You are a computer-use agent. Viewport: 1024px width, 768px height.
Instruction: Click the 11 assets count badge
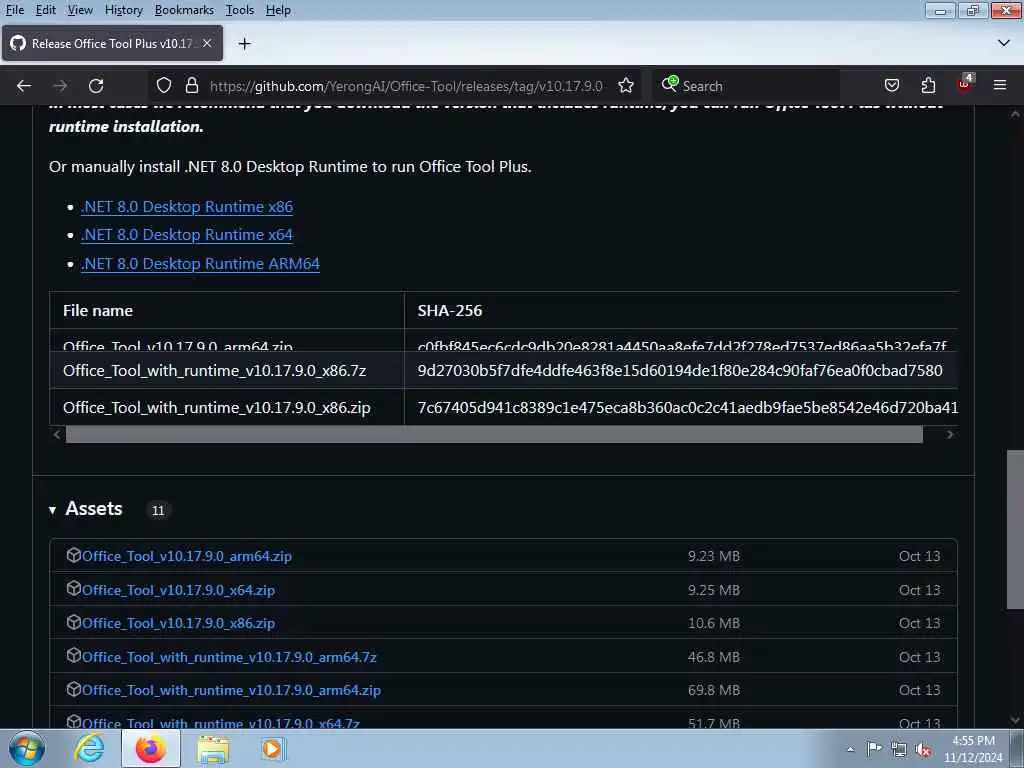pos(158,510)
